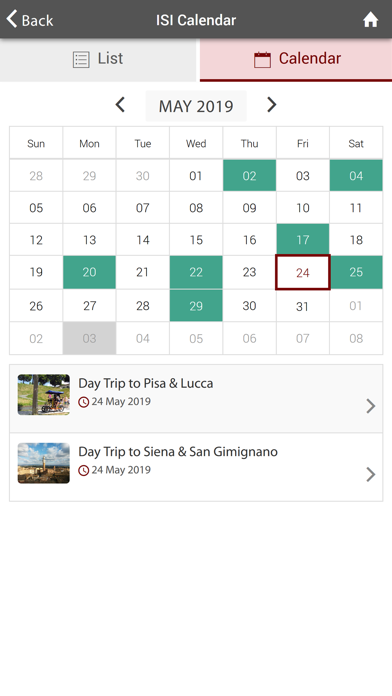Open the Siena trip thumbnail image

(44, 463)
